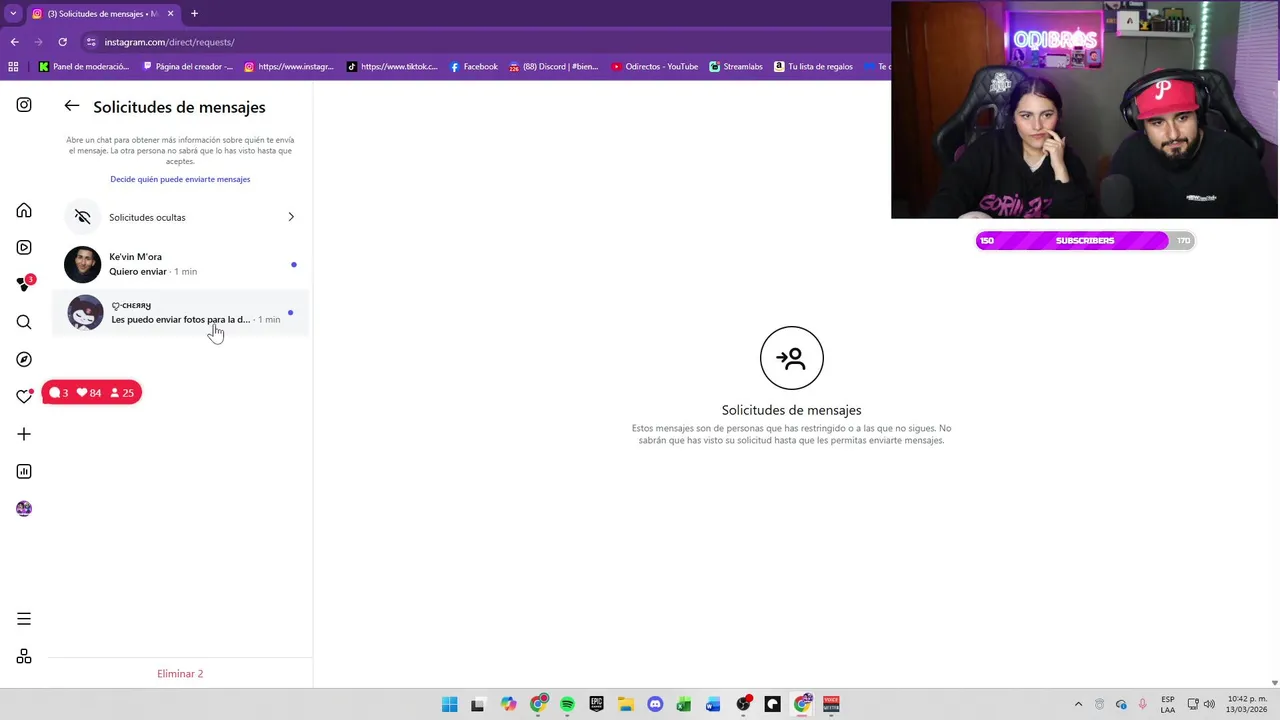Open Discord from taskbar

pyautogui.click(x=655, y=704)
